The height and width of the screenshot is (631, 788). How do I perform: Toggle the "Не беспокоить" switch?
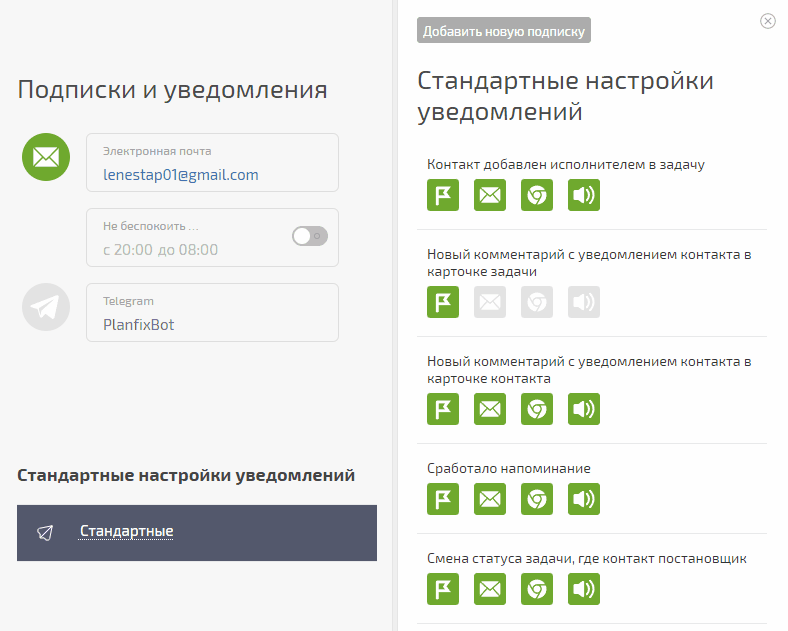[310, 236]
